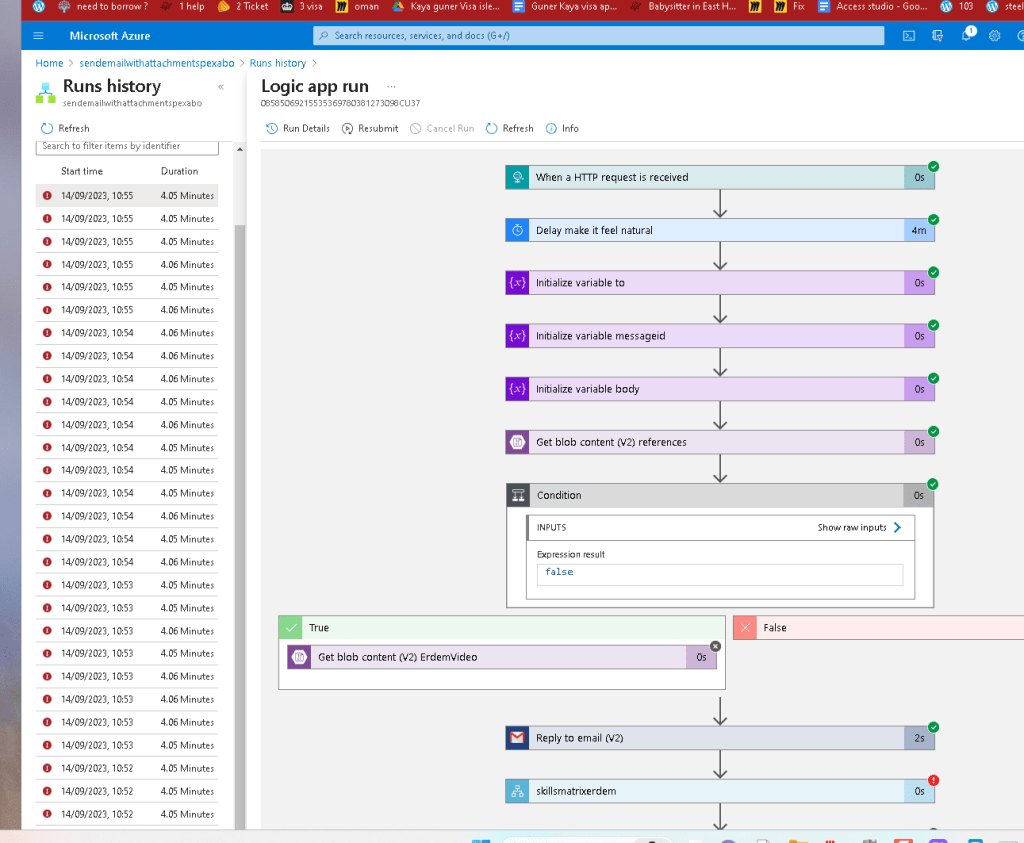
Task: Click the skillsmatrixerdem failed status badge
Action: click(x=934, y=780)
